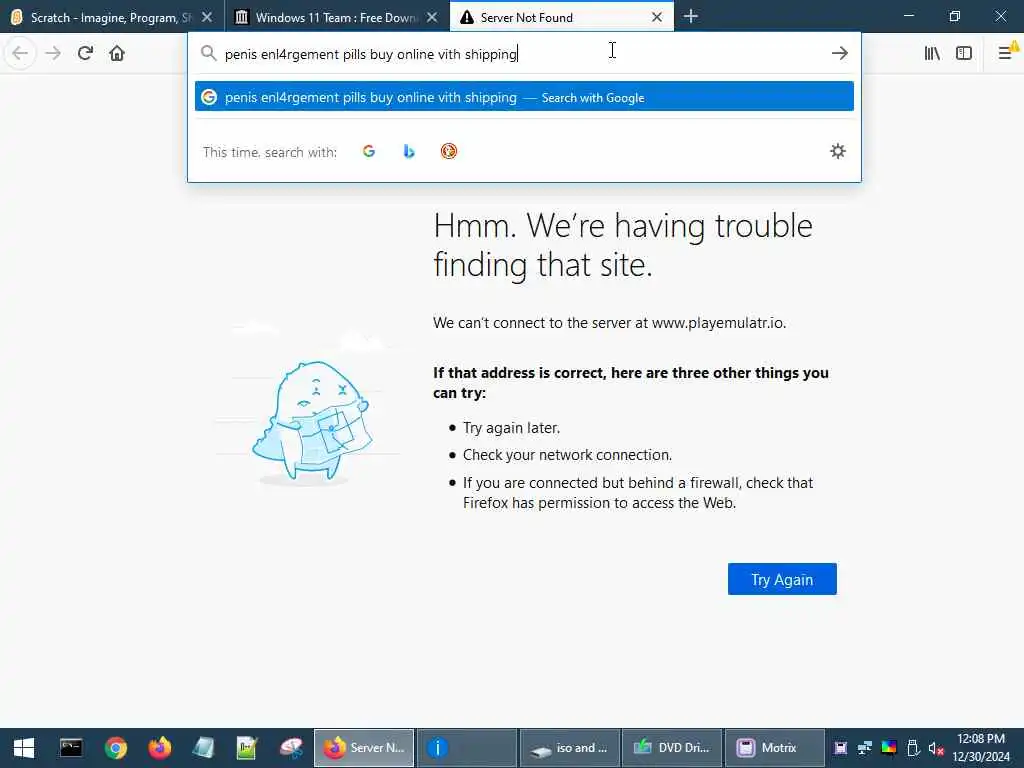Open the Firefox hamburger menu

[x=1006, y=53]
